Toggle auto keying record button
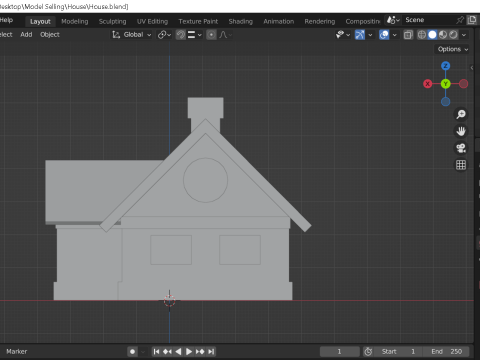This screenshot has width=480, height=360. click(132, 352)
